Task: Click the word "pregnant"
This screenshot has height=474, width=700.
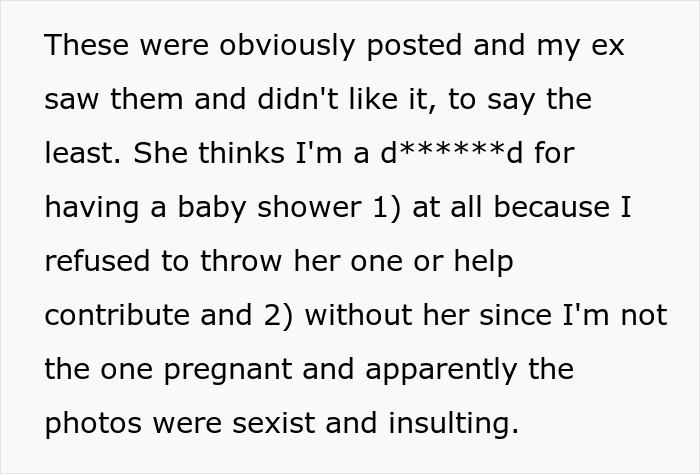Action: [x=228, y=370]
